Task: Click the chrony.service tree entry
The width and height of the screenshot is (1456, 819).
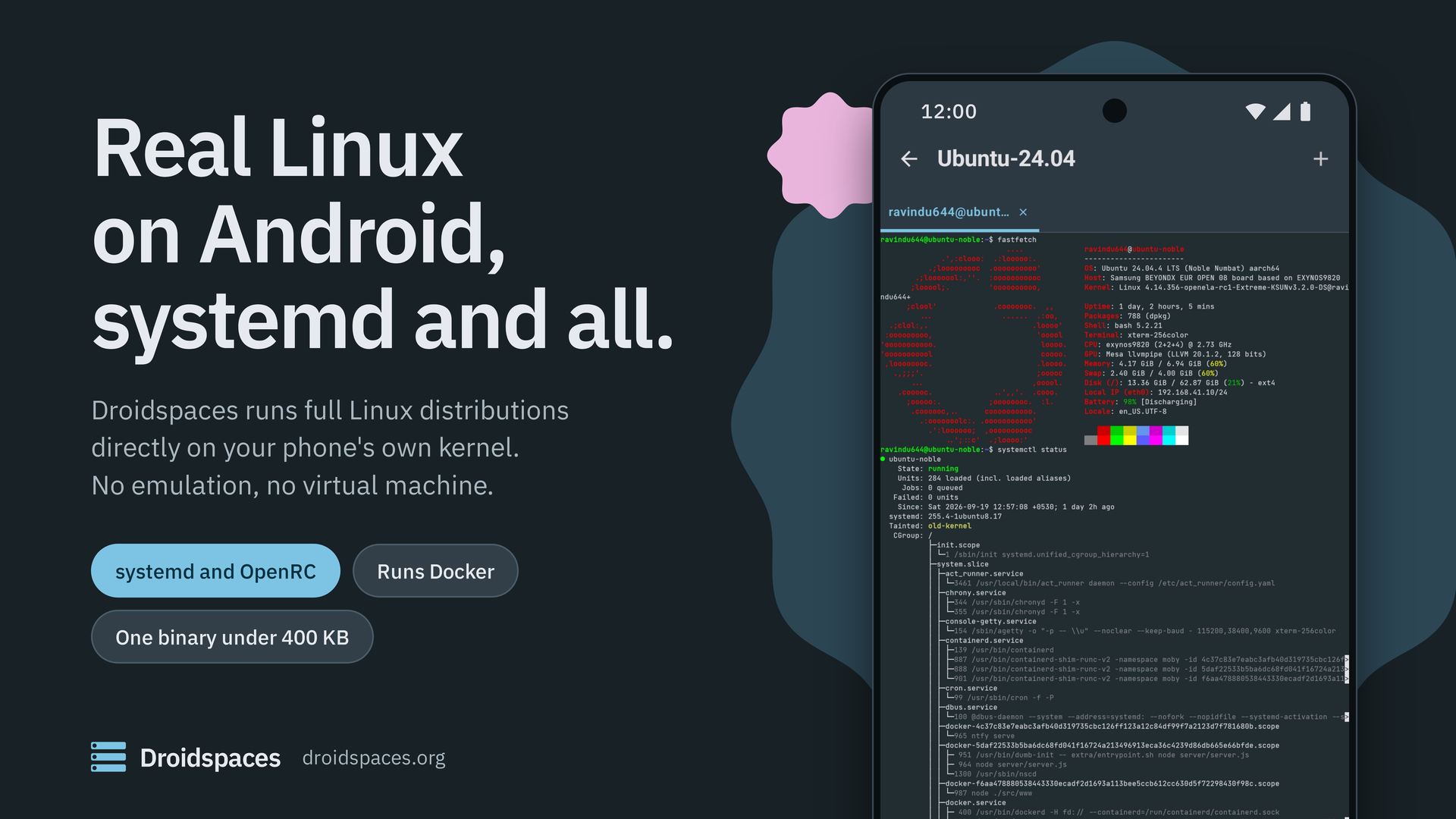Action: (976, 593)
